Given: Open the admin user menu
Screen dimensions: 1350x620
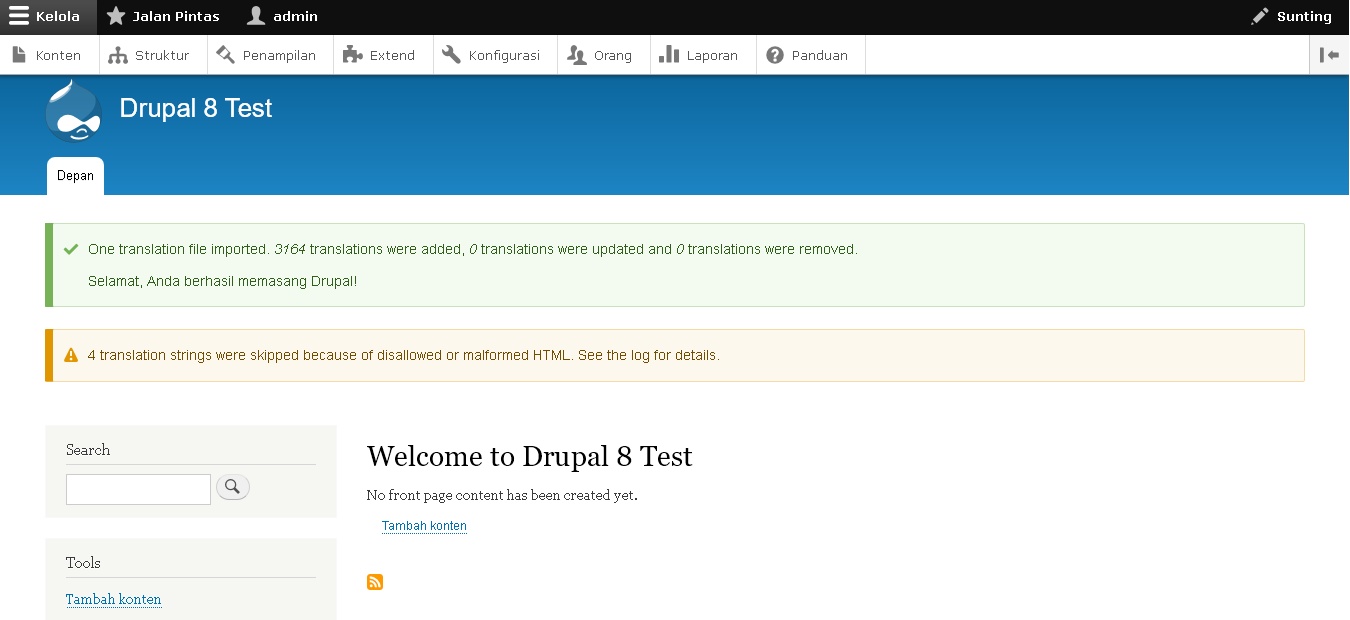Looking at the screenshot, I should point(283,17).
